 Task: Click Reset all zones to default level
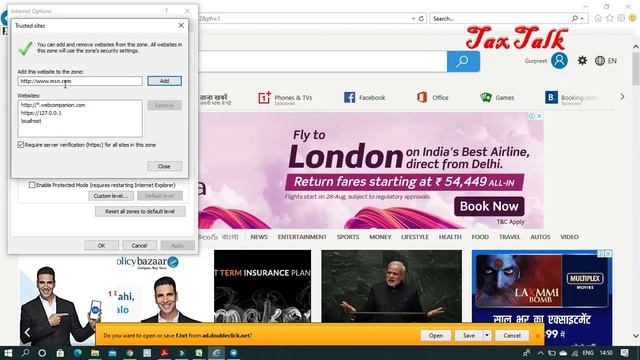point(140,211)
